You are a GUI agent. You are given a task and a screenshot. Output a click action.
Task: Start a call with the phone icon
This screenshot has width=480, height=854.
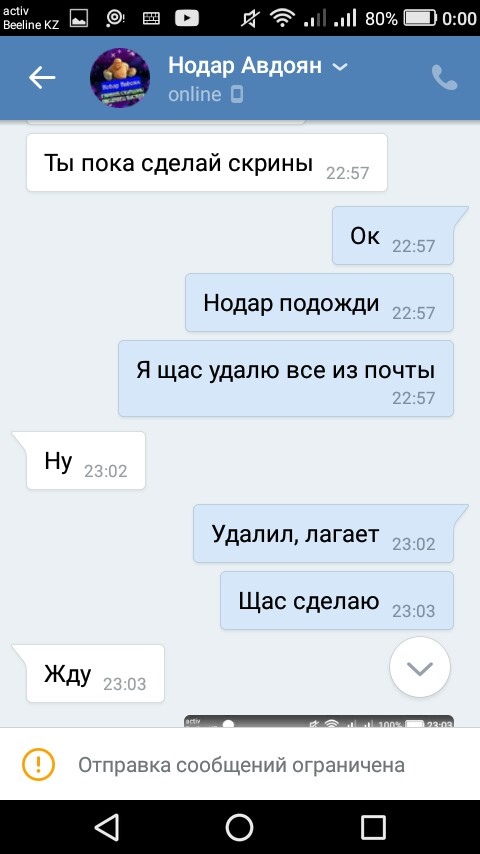point(445,77)
